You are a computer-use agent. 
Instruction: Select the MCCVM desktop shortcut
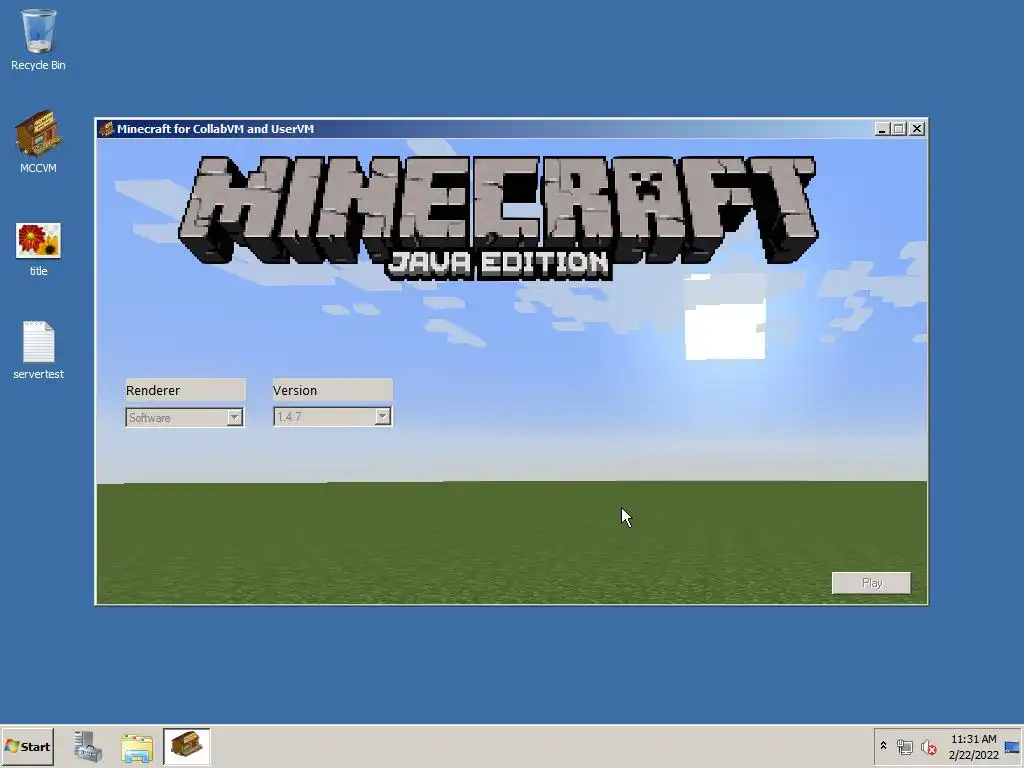tap(38, 142)
